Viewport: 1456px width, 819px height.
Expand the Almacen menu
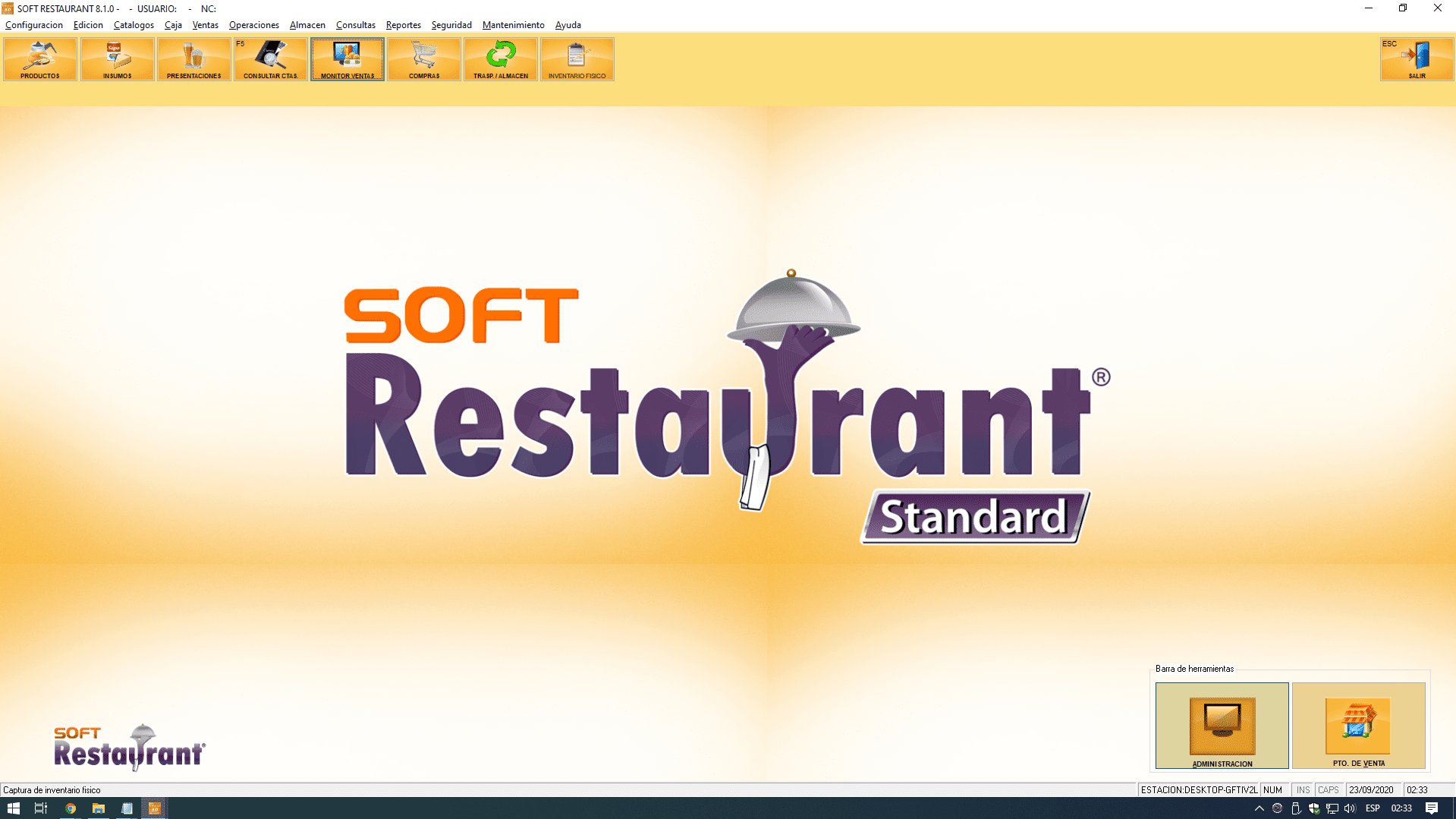[307, 25]
